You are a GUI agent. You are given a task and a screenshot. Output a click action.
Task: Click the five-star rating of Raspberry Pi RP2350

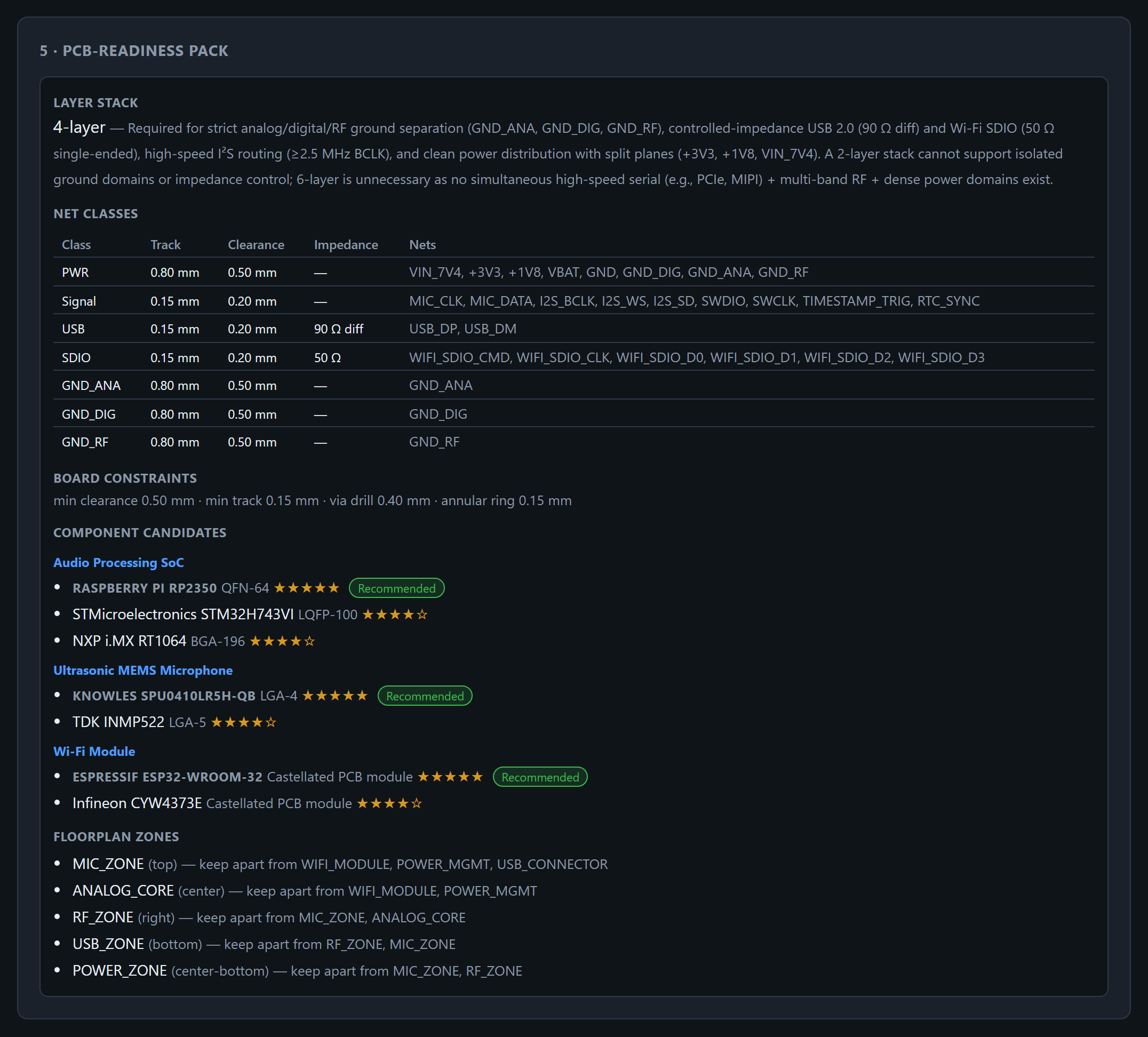pyautogui.click(x=306, y=588)
